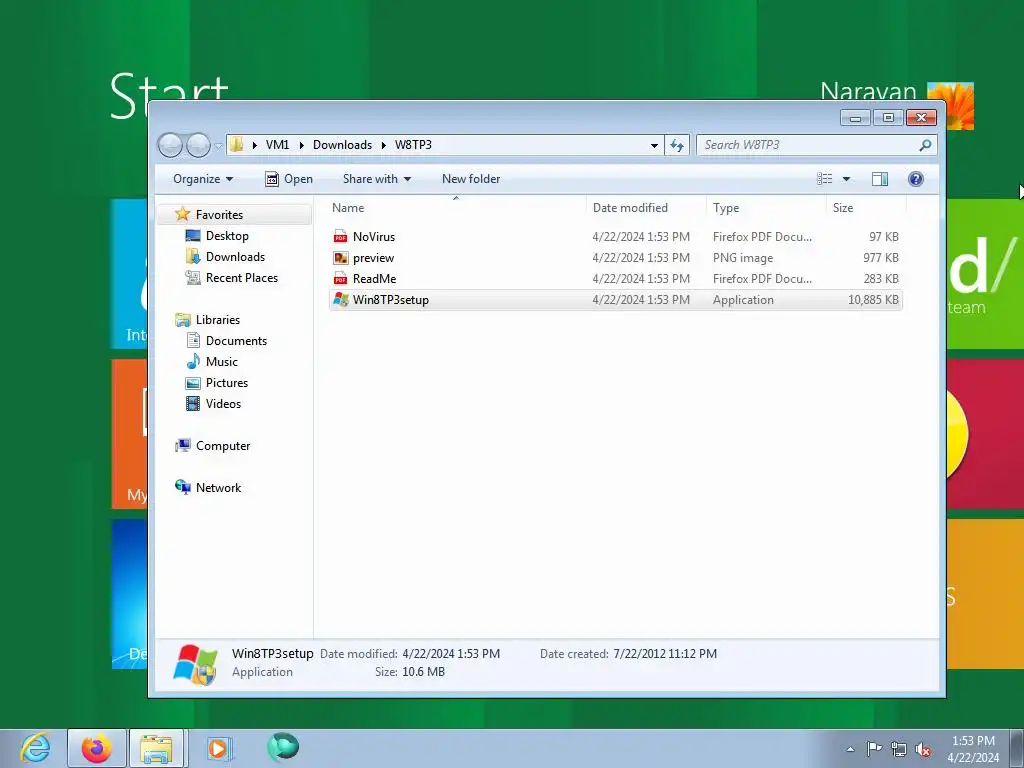
Task: Open the Organize menu
Action: tap(203, 179)
